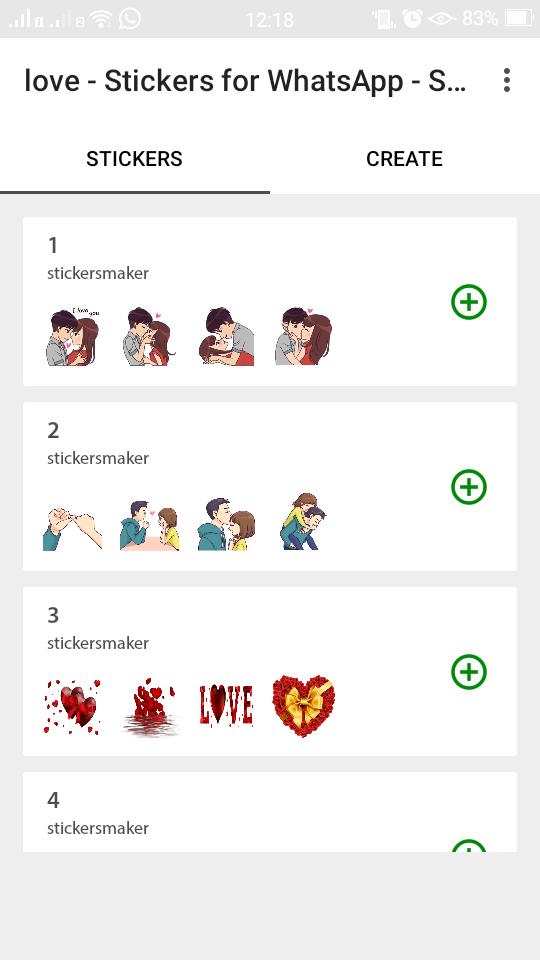Tap the app title love - Stickers for WhatsApp
Screen dimensions: 540x960
tap(245, 81)
